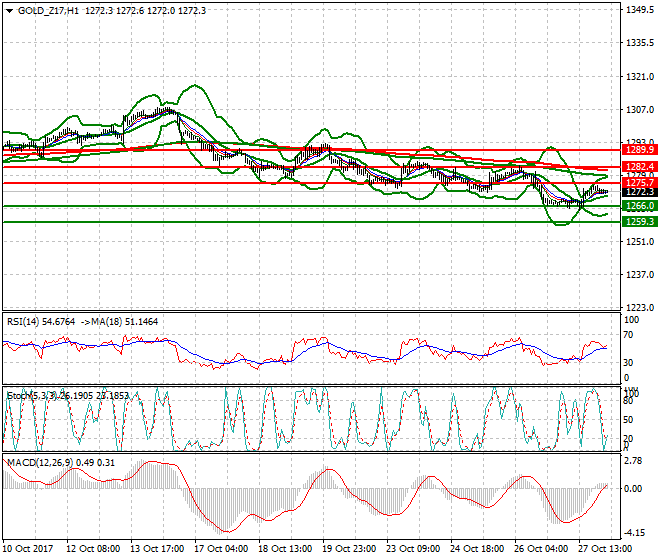Select the MACD(12,26,9) 0.49 0.31 label
This screenshot has height=560, width=660.
click(61, 463)
